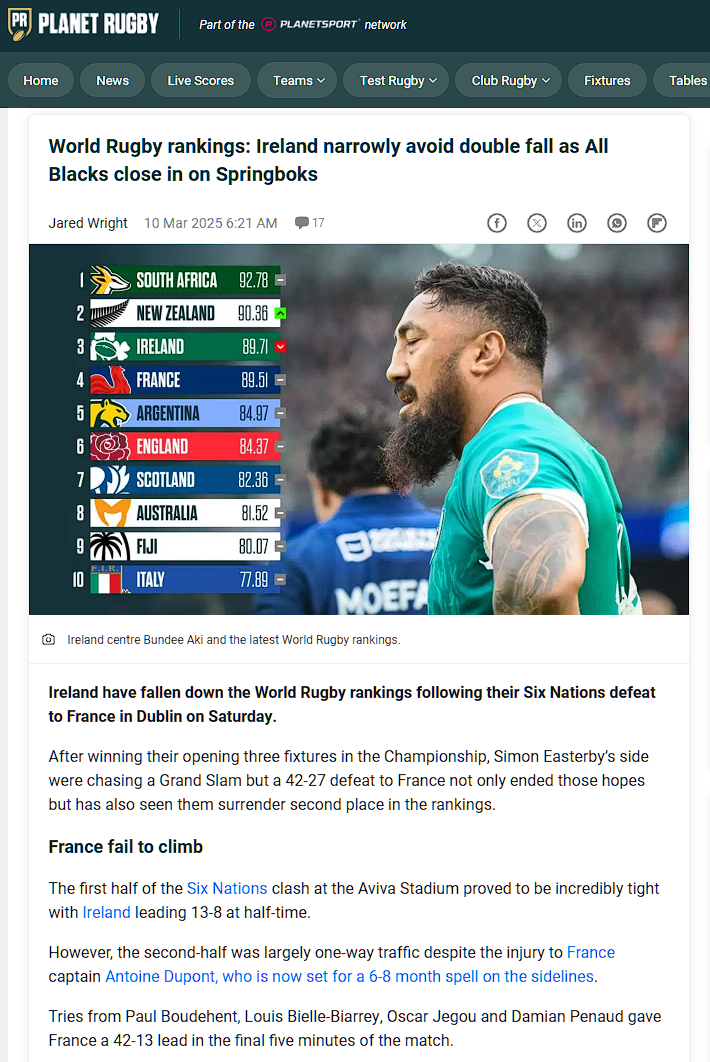Expand the Club Rugby dropdown
Image resolution: width=710 pixels, height=1062 pixels.
[x=510, y=80]
